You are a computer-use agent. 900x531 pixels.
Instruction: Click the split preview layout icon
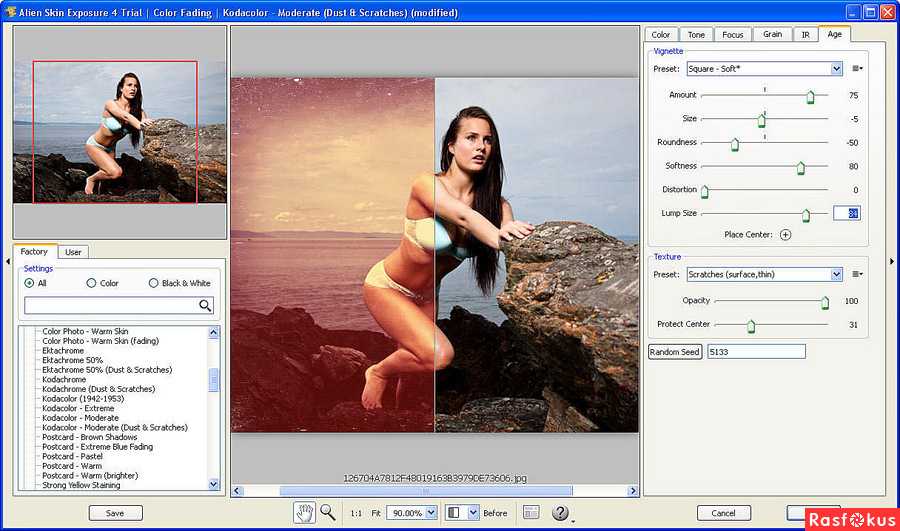point(455,513)
